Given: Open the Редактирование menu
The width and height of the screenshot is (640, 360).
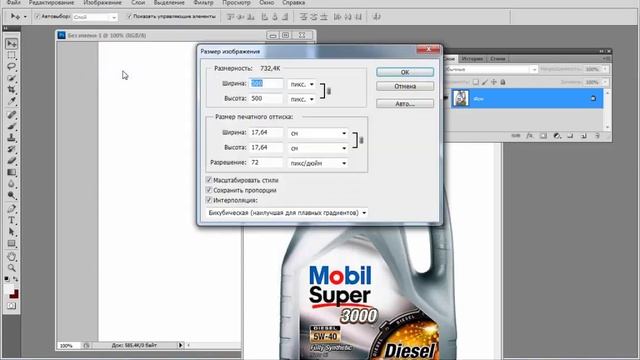Looking at the screenshot, I should pyautogui.click(x=51, y=3).
